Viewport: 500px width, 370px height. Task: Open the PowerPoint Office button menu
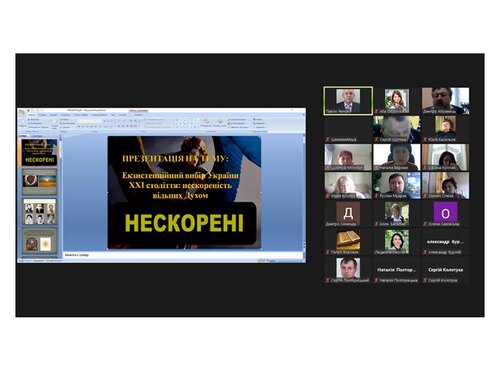(21, 112)
